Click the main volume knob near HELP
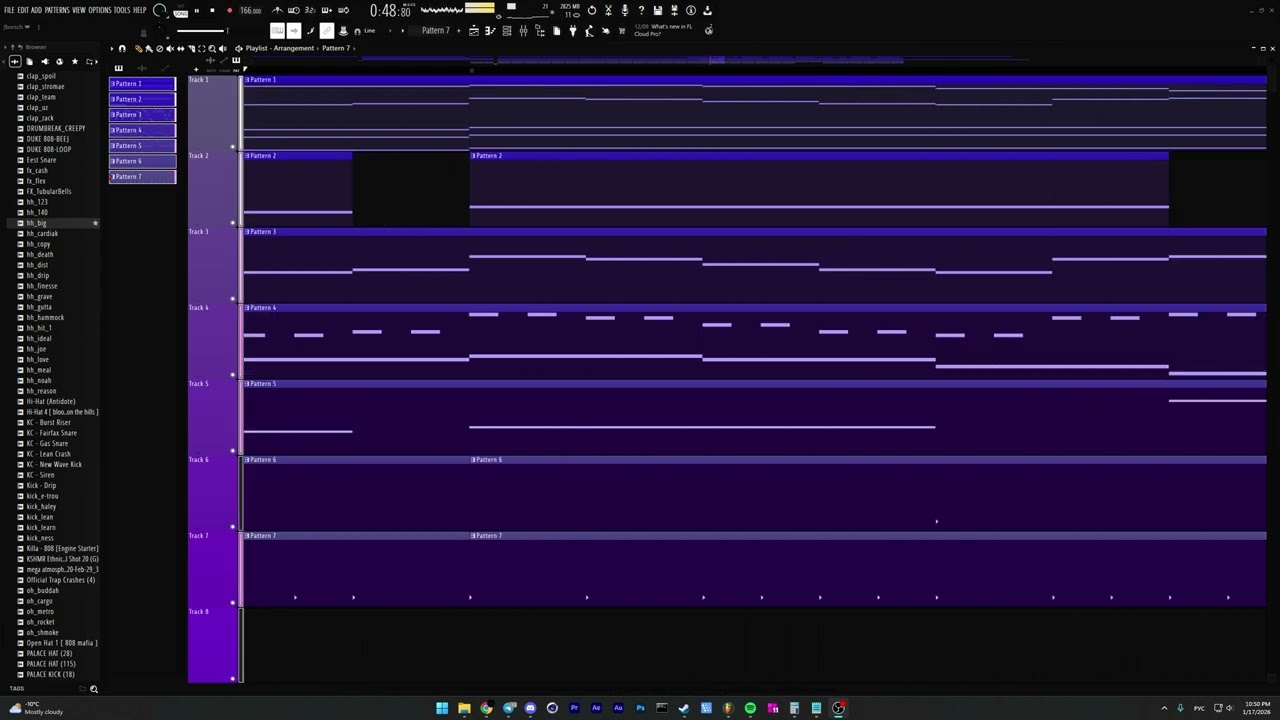The image size is (1280, 720). pyautogui.click(x=160, y=10)
